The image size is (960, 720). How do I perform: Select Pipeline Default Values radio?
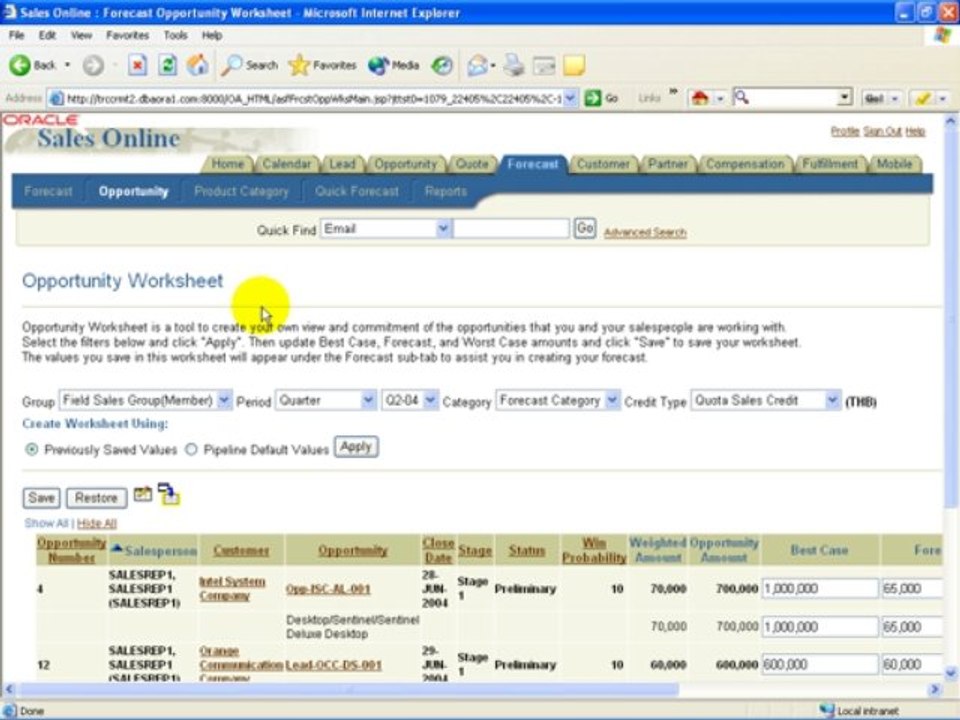pyautogui.click(x=191, y=449)
